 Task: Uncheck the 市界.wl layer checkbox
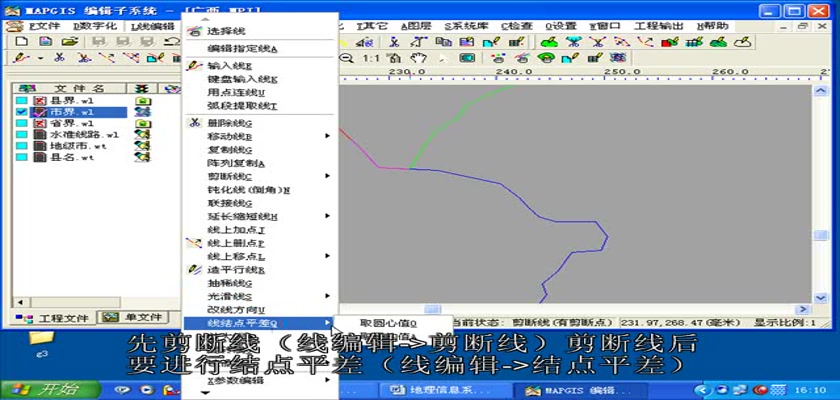tap(21, 112)
